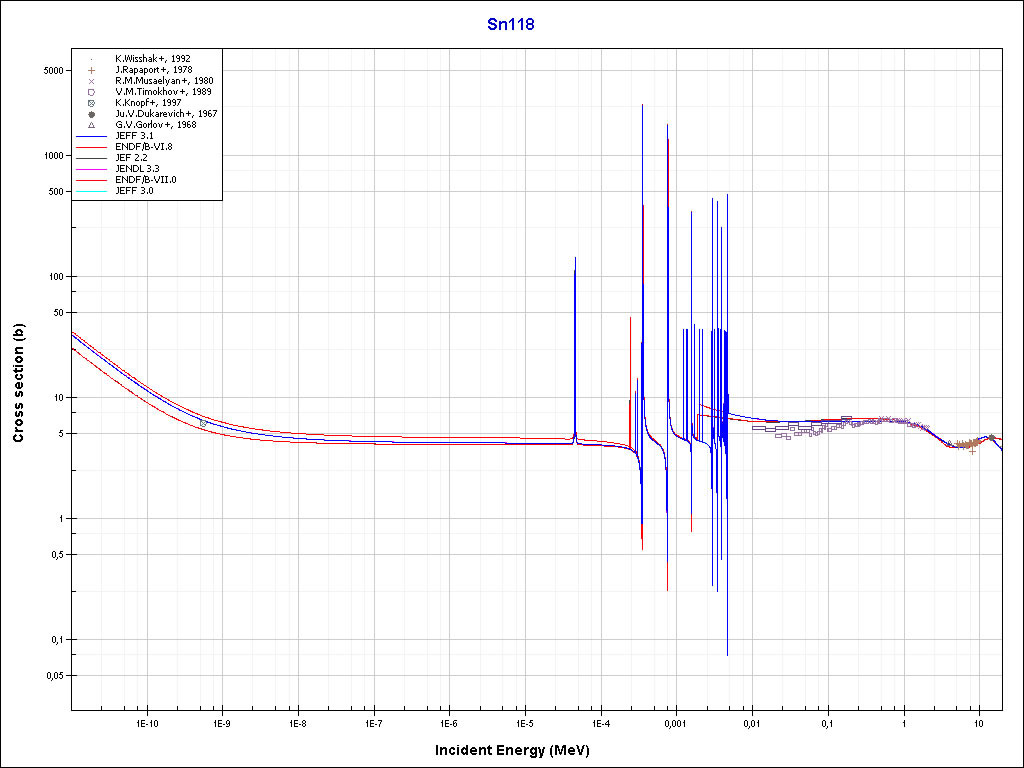
Task: Click the 1E-4 tick label on x-axis
Action: pyautogui.click(x=600, y=722)
